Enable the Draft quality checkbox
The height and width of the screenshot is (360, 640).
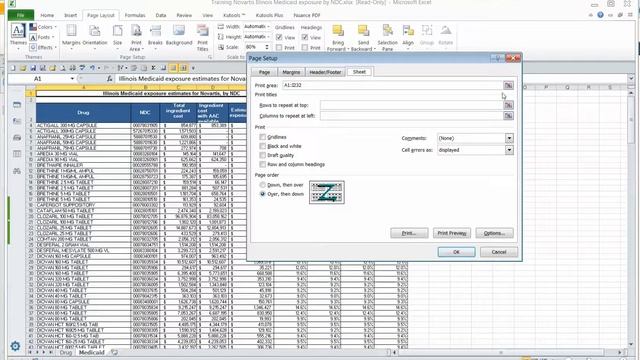262,155
